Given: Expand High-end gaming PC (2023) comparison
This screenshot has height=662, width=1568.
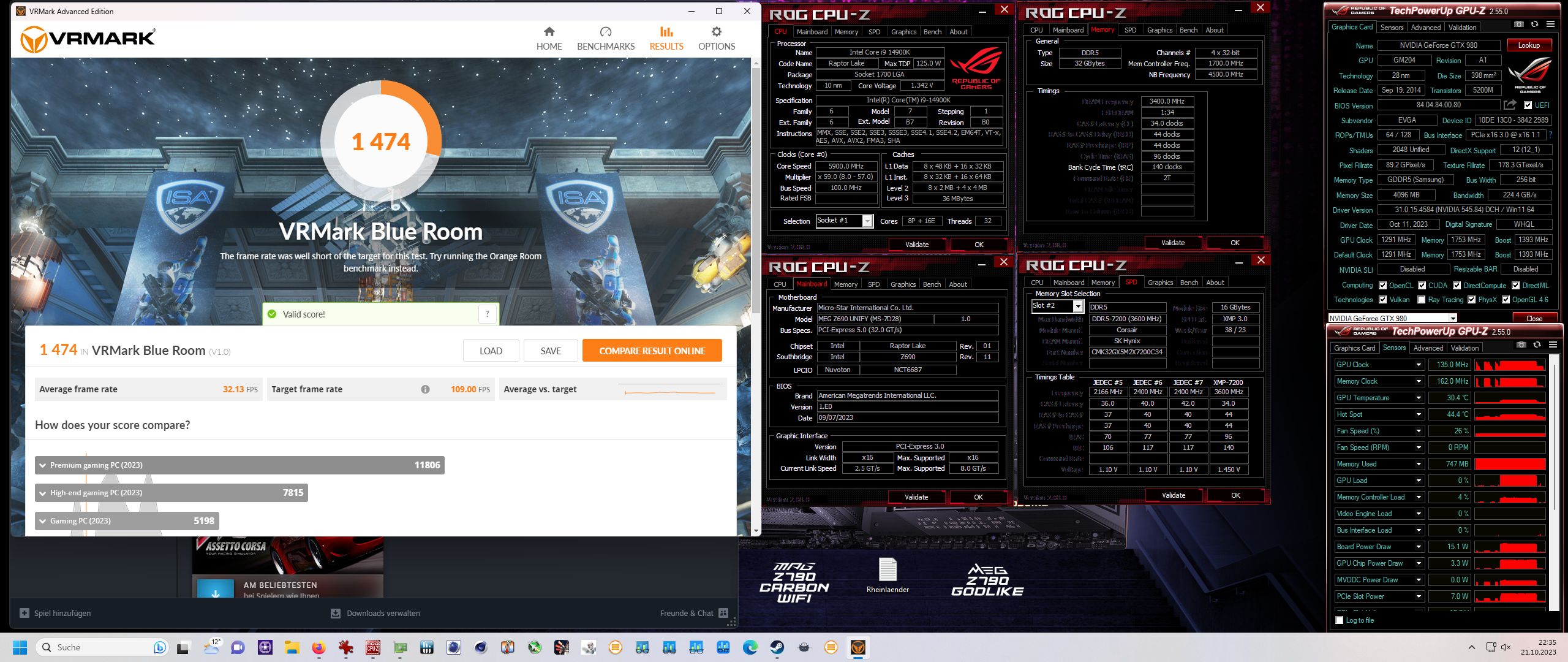Looking at the screenshot, I should click(x=43, y=493).
